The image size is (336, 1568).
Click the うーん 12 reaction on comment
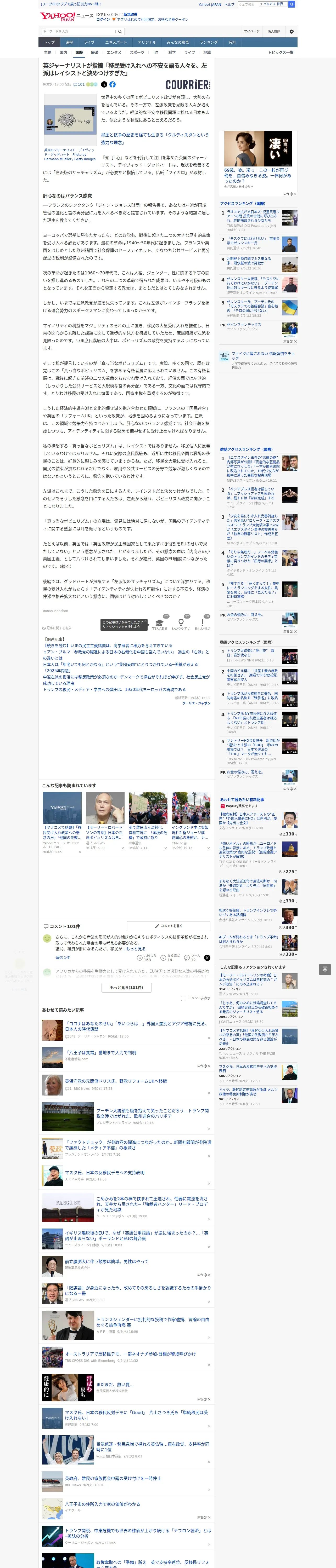pos(193,958)
